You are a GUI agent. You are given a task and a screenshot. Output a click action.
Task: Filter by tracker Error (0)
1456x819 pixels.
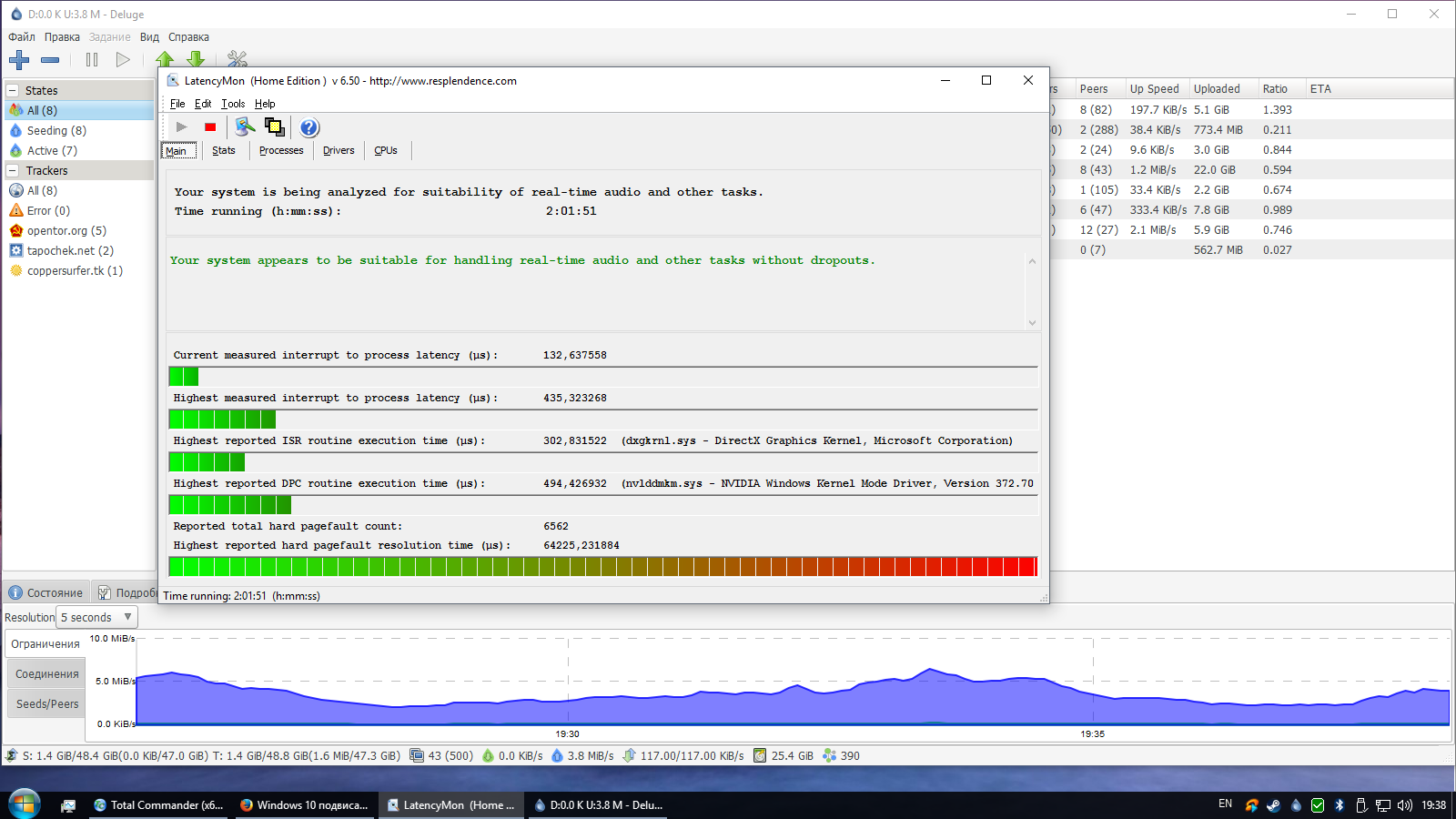click(x=48, y=211)
